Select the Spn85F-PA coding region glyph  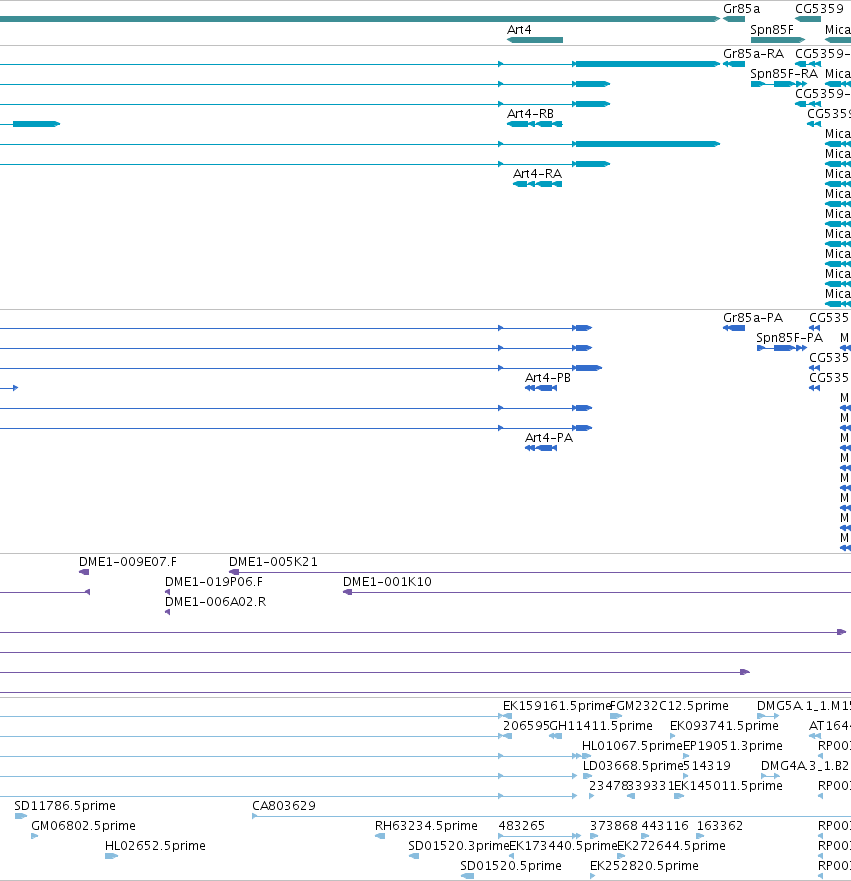click(781, 348)
